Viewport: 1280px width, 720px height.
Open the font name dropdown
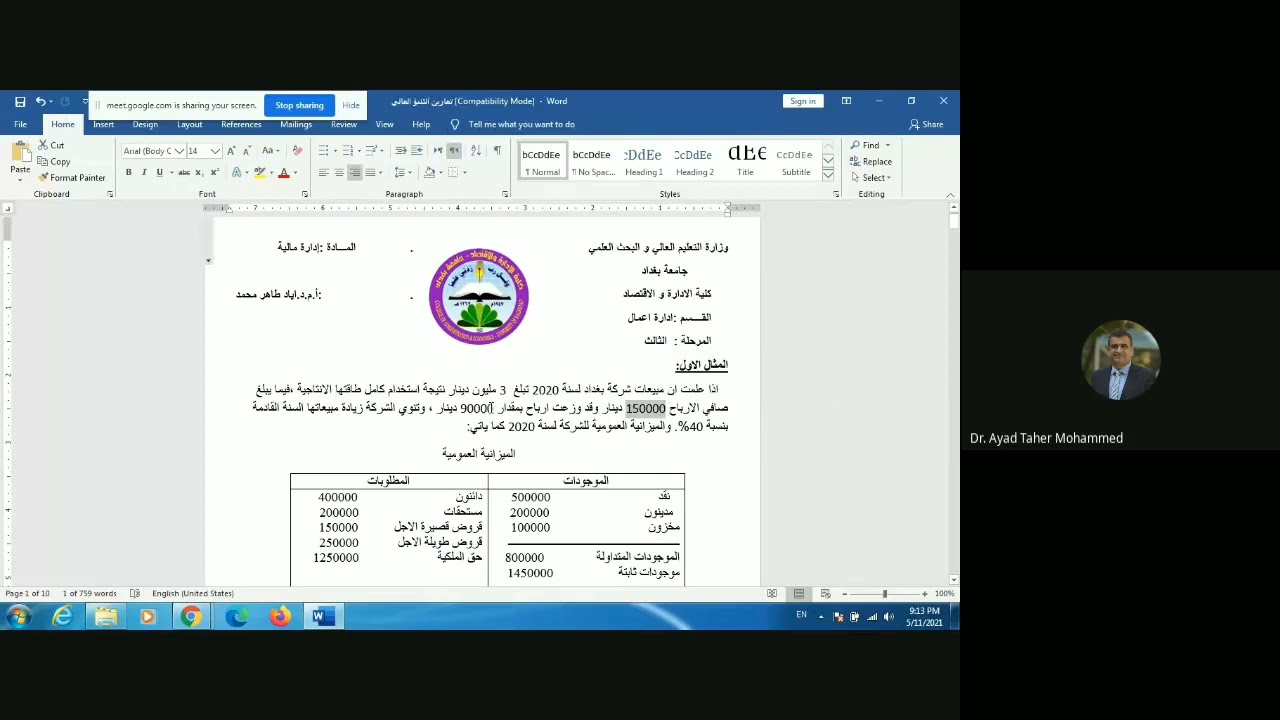tap(179, 151)
